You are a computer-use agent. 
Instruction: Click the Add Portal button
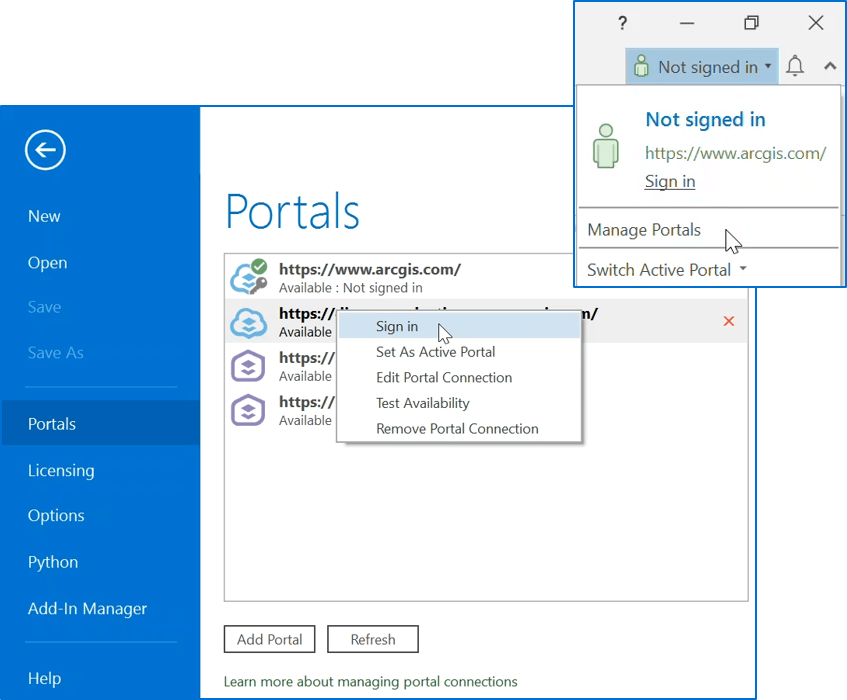point(269,639)
